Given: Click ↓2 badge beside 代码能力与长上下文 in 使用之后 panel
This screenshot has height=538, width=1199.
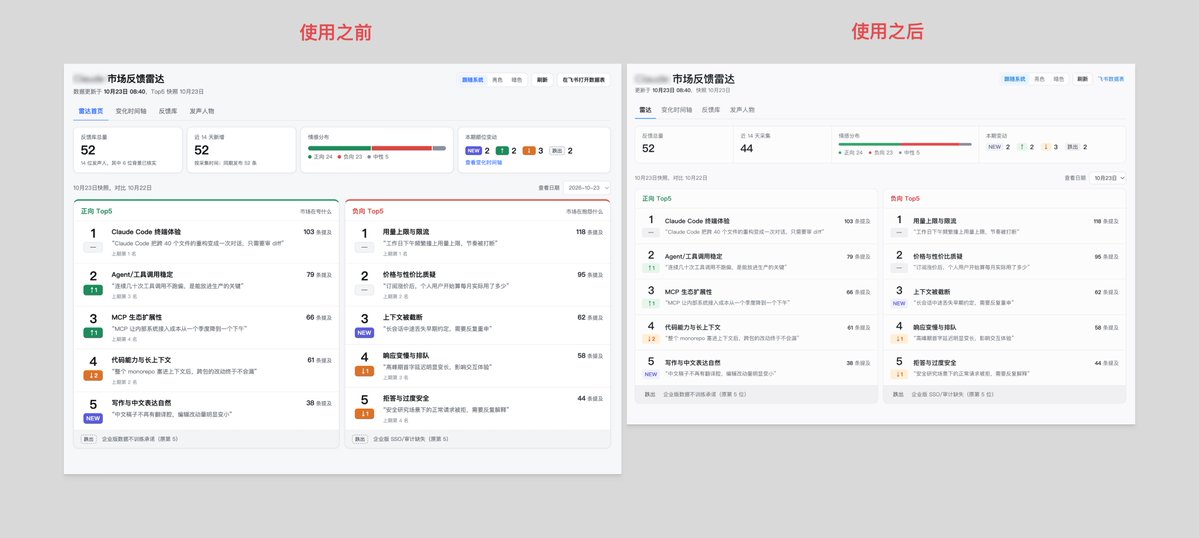Looking at the screenshot, I should (651, 339).
